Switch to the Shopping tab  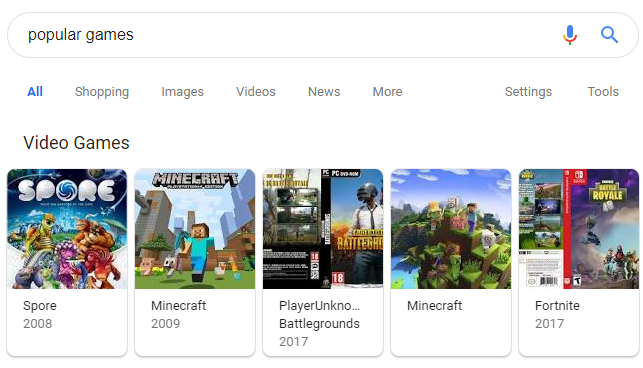pyautogui.click(x=102, y=92)
